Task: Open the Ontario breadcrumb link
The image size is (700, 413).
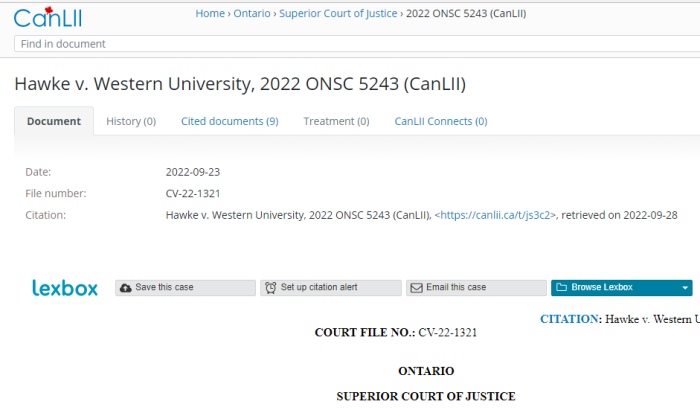Action: (252, 13)
